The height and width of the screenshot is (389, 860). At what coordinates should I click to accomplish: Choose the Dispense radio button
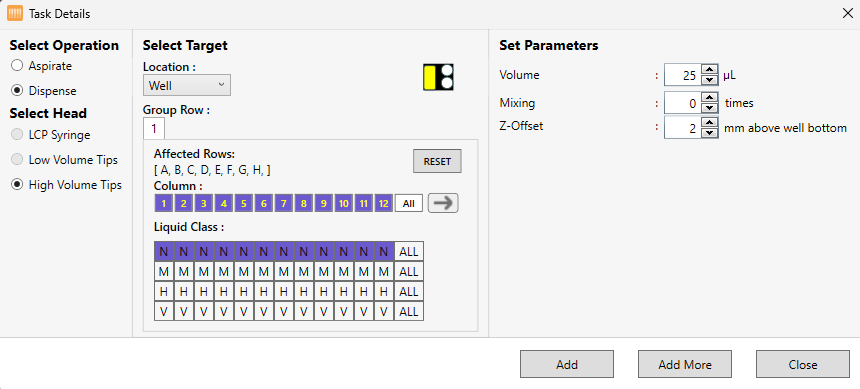(17, 91)
